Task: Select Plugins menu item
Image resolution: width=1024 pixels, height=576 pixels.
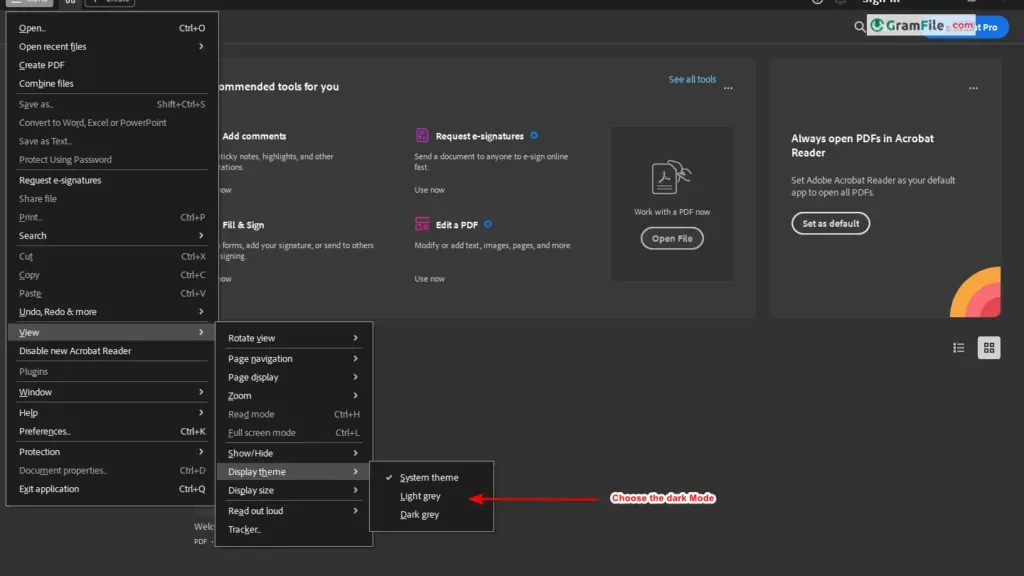Action: pos(111,372)
